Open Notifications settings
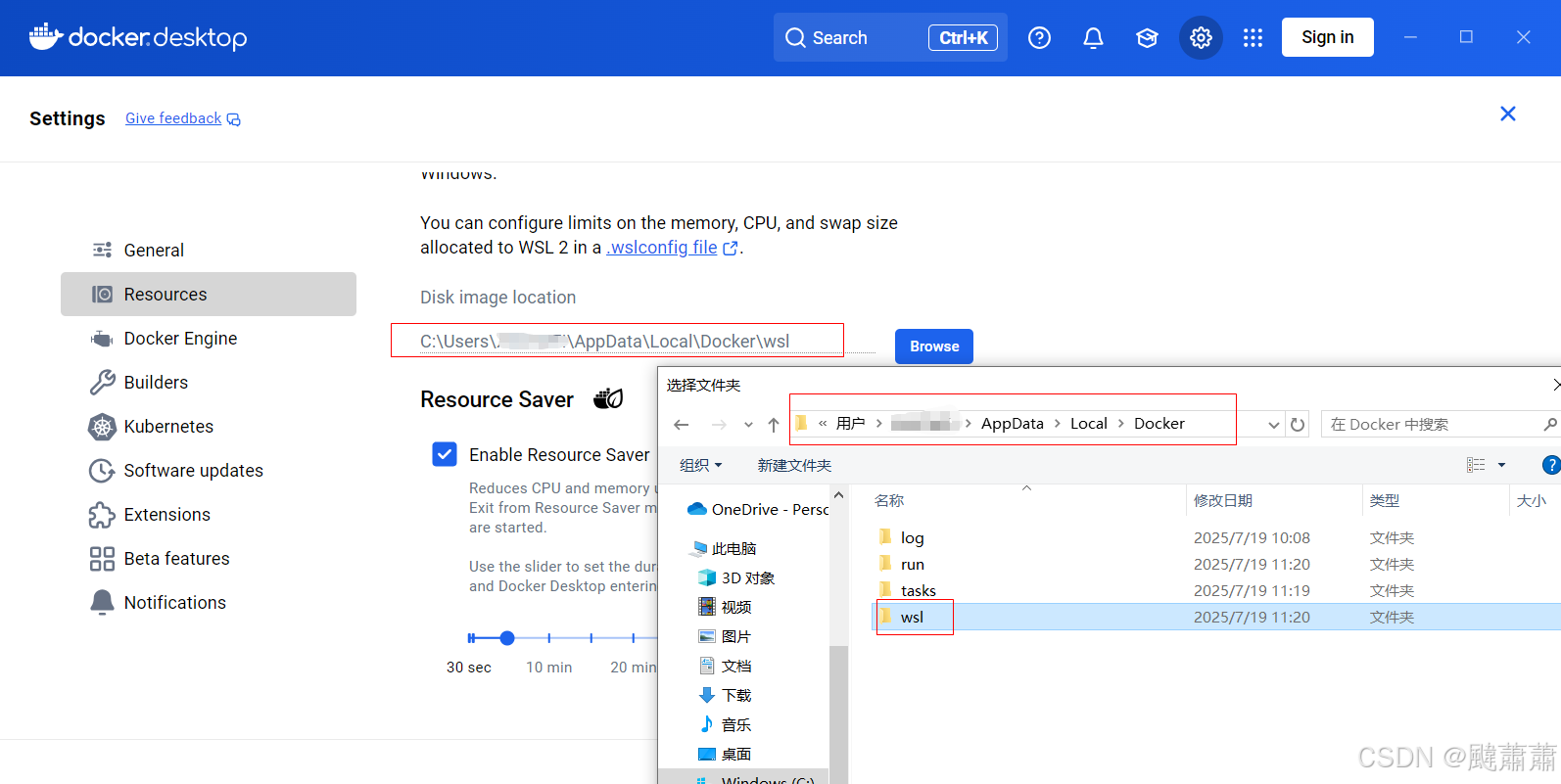This screenshot has width=1561, height=784. pos(209,603)
